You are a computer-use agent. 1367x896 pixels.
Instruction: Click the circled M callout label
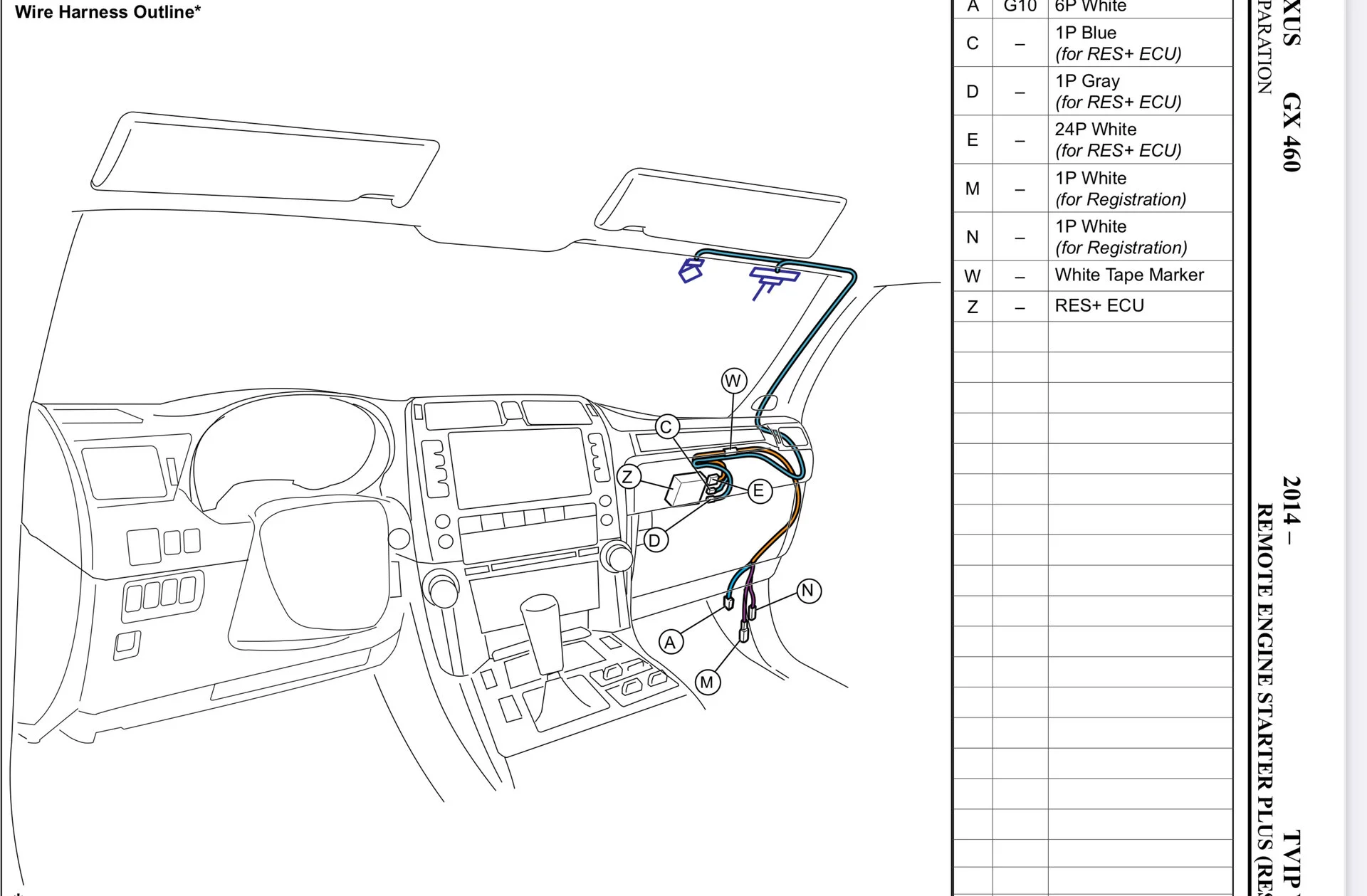coord(707,682)
